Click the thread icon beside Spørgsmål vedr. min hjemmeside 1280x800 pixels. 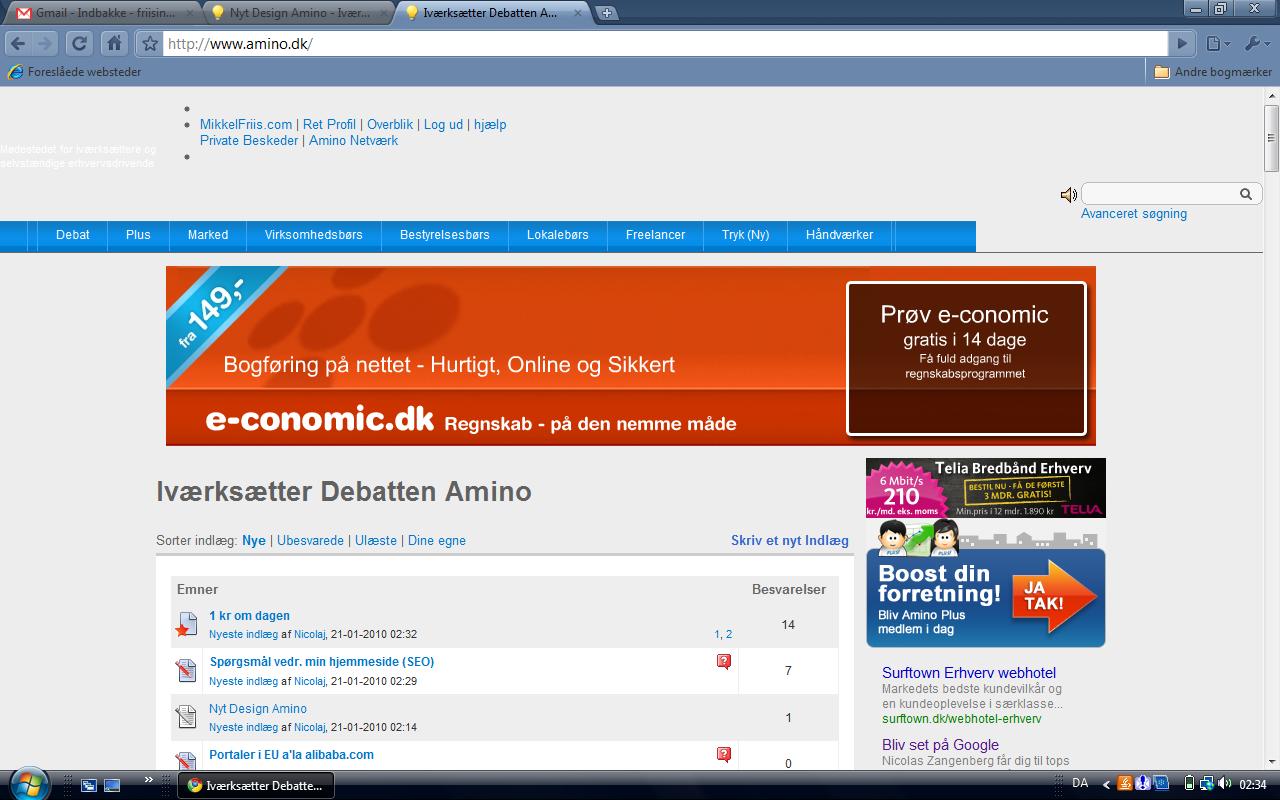tap(186, 670)
